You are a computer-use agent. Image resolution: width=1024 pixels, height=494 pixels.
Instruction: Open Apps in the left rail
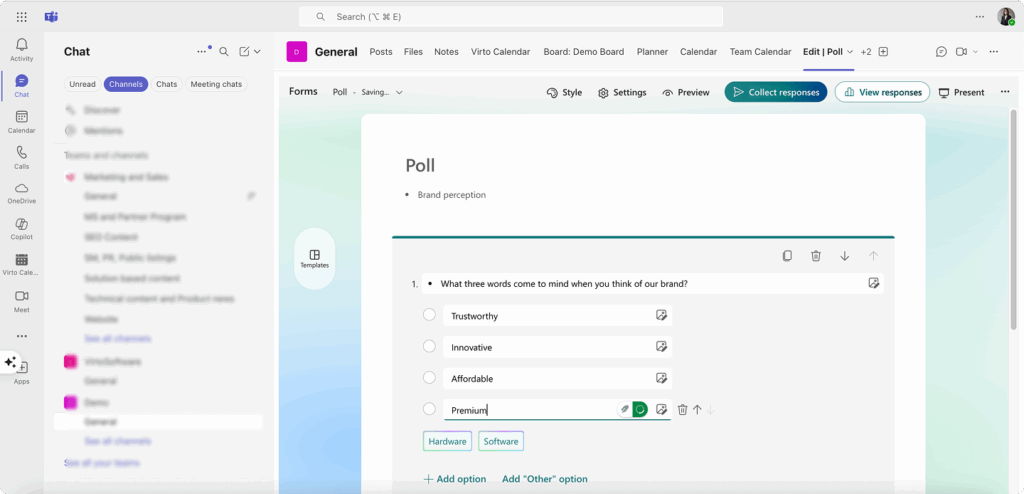(x=23, y=372)
